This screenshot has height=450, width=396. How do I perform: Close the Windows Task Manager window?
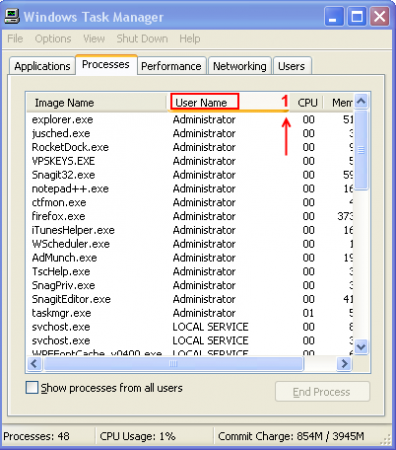coord(380,16)
